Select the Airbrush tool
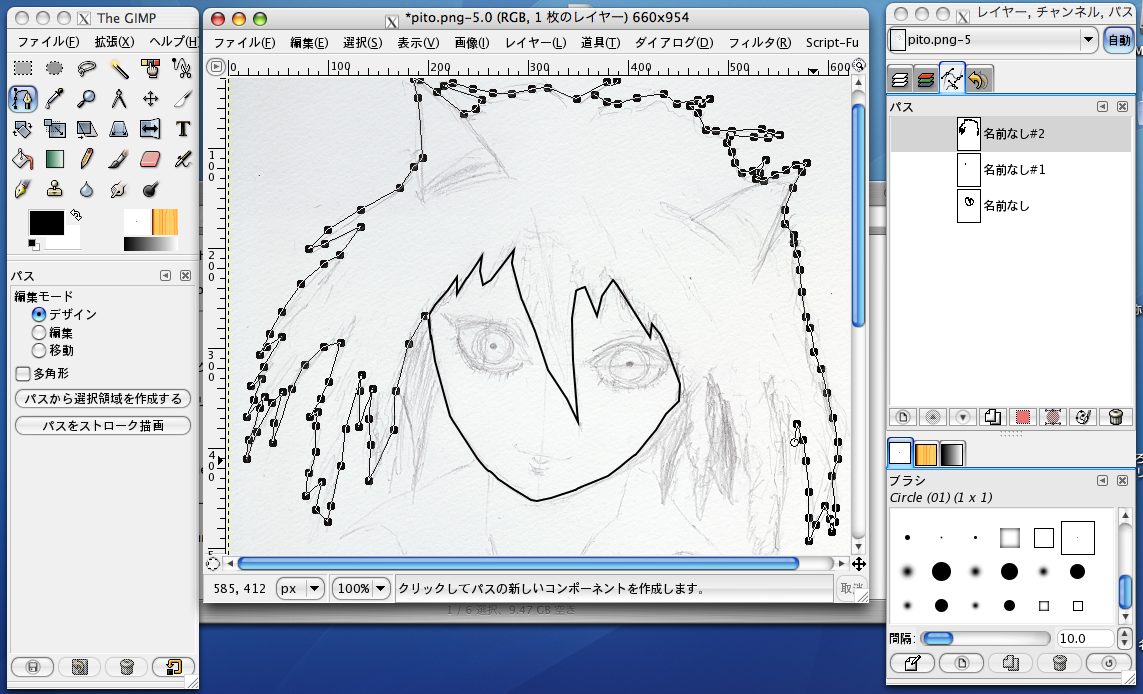This screenshot has width=1143, height=694. [182, 159]
